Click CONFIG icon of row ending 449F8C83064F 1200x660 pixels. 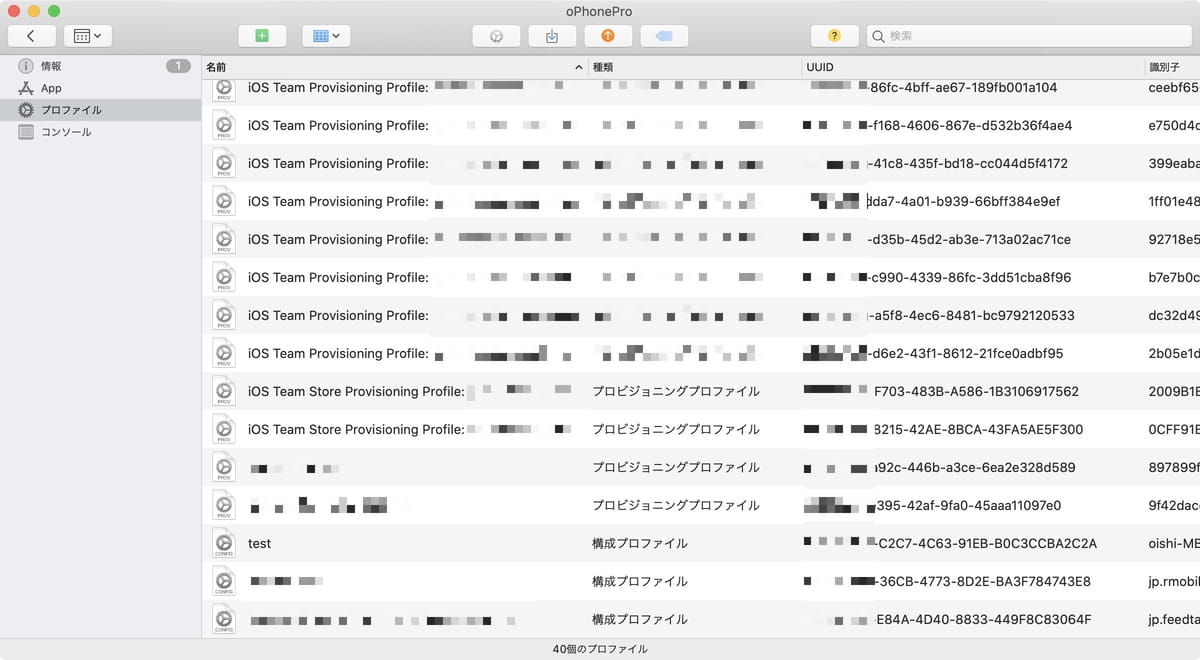coord(224,619)
